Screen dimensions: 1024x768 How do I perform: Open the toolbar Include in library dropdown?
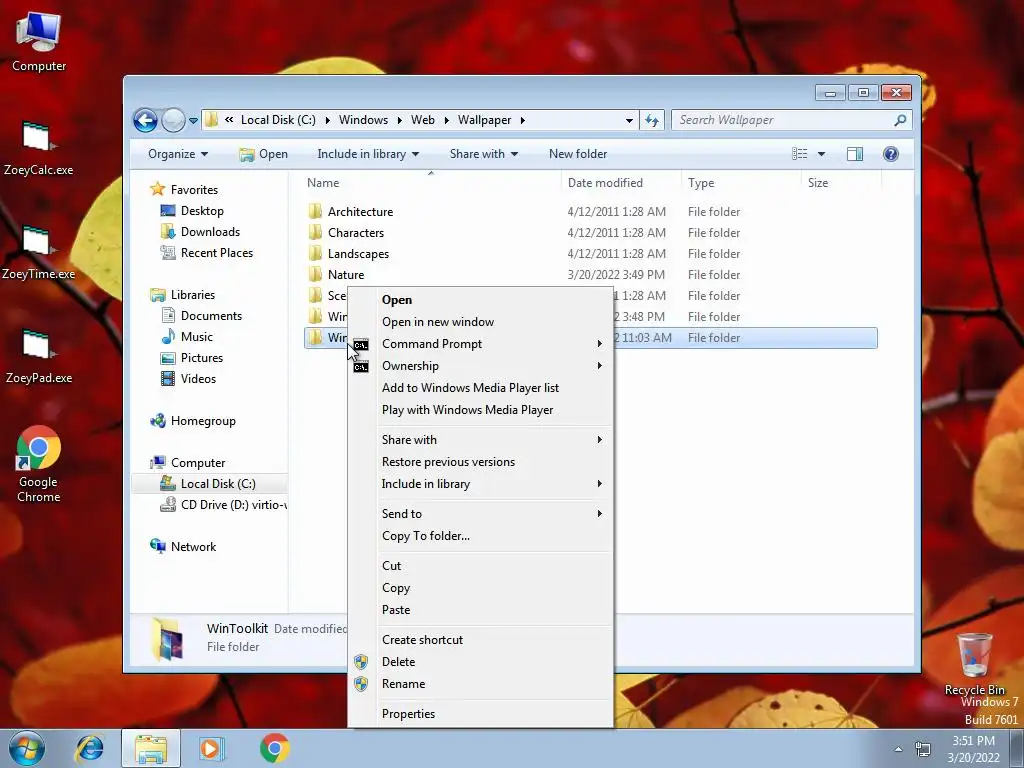[x=368, y=154]
